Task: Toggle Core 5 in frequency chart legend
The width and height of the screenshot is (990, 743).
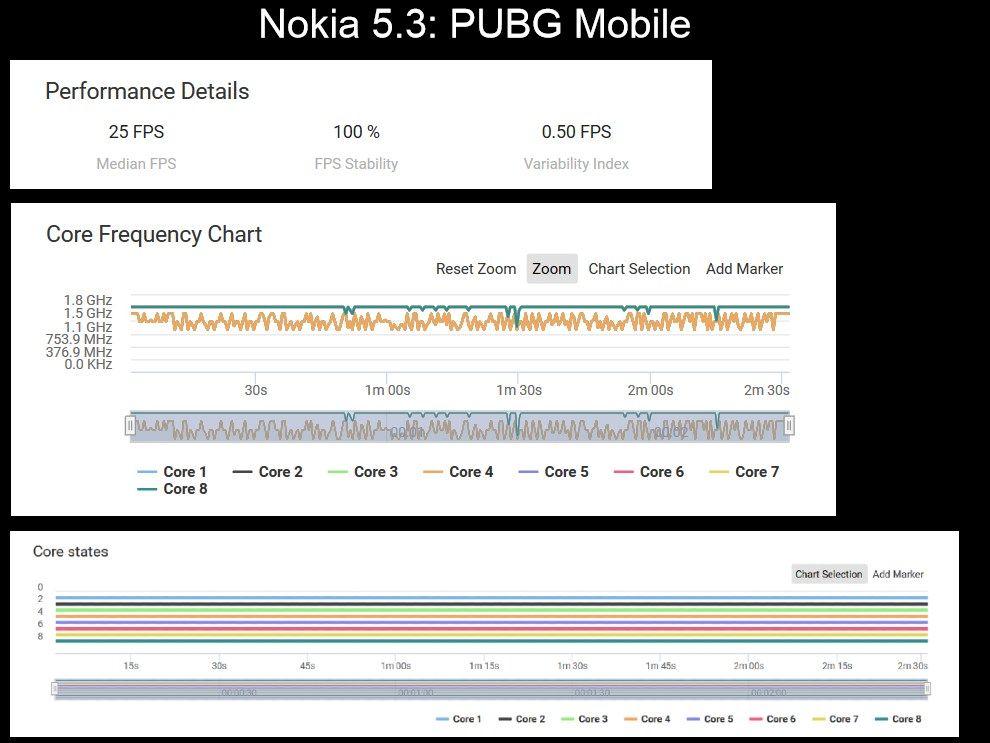Action: 554,472
